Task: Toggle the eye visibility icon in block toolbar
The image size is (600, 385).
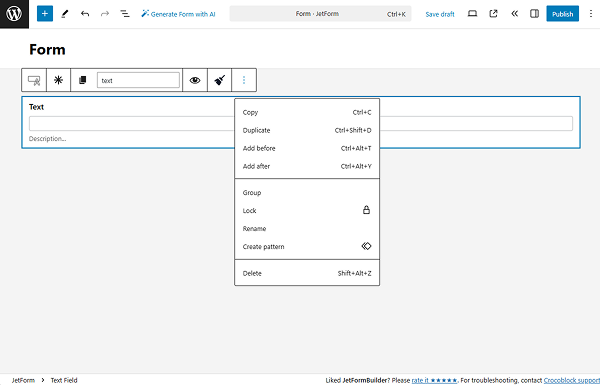Action: (x=195, y=80)
